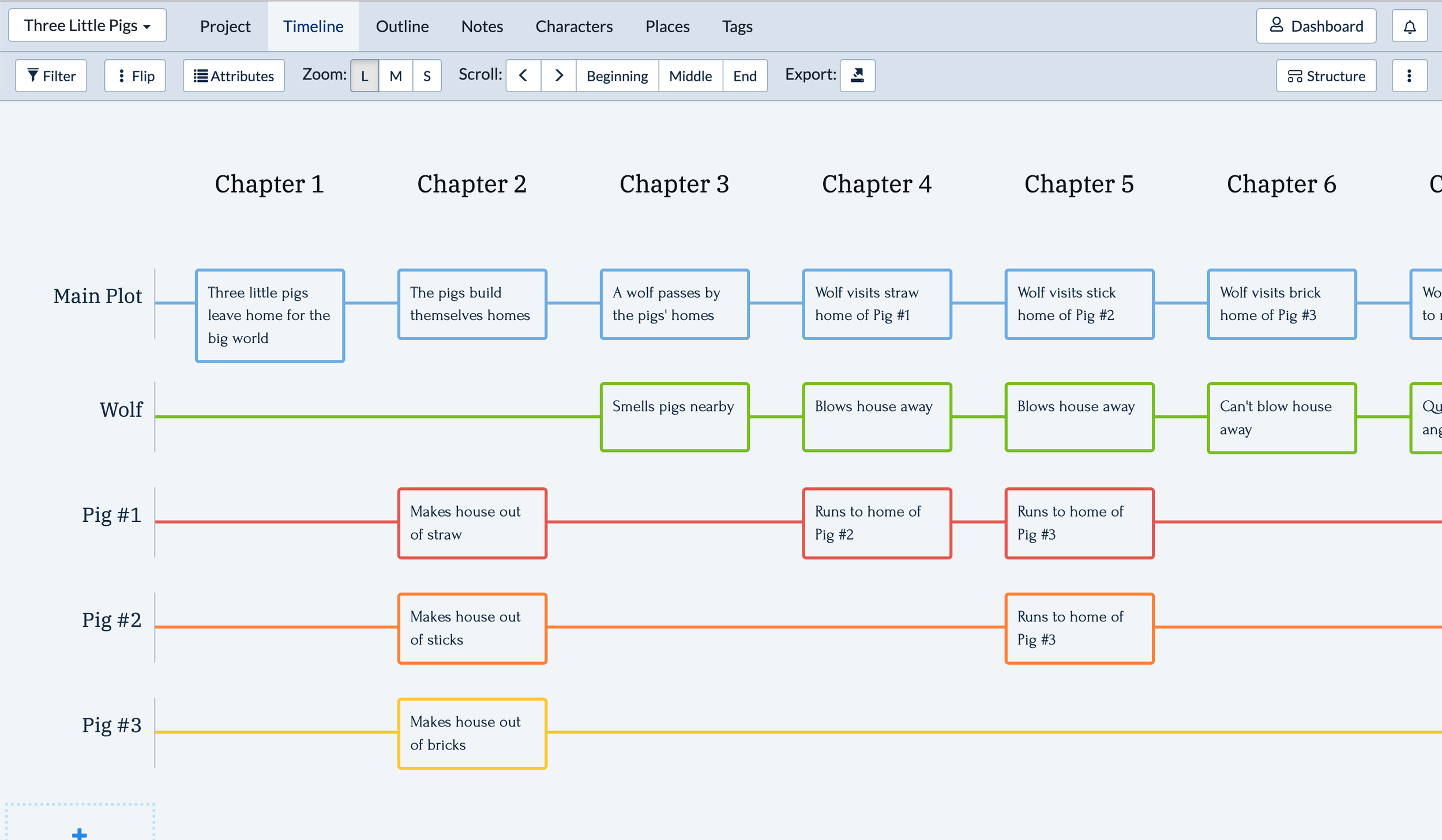
Task: Click the notification bell icon
Action: (x=1409, y=27)
